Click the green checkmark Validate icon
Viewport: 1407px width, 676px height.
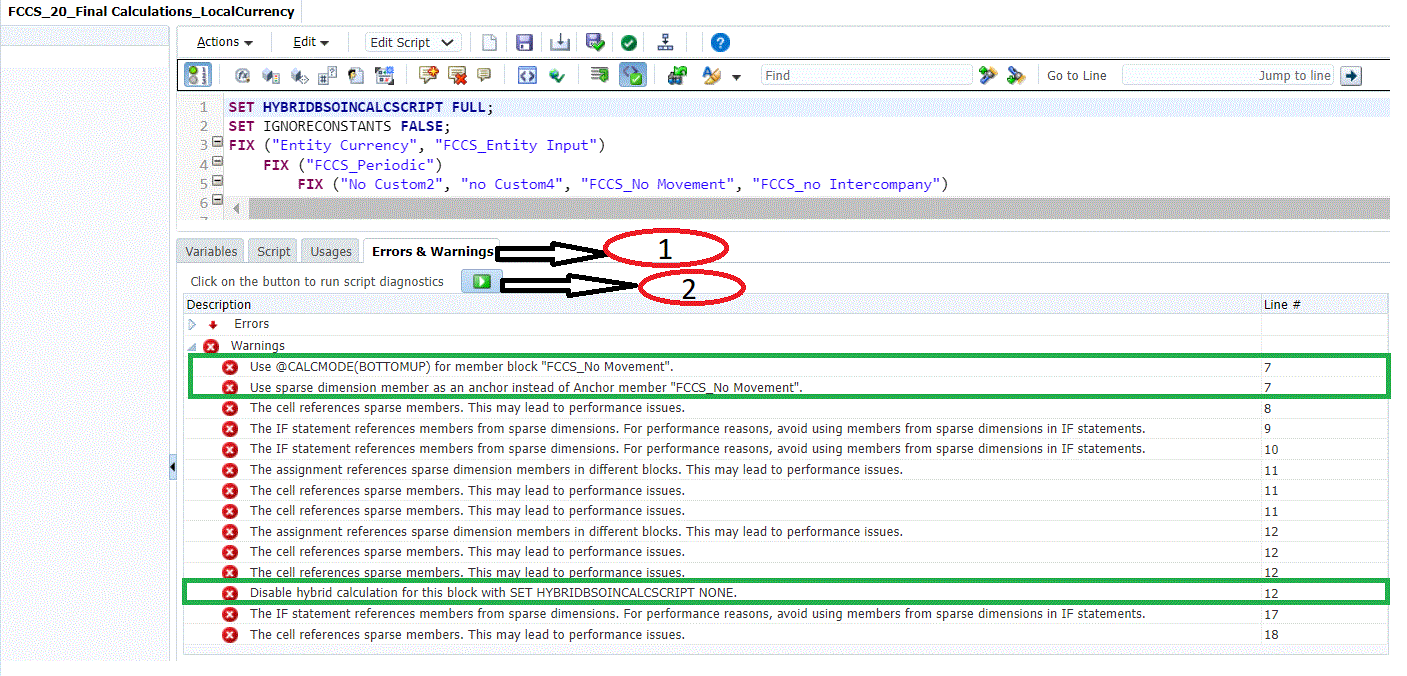[628, 42]
